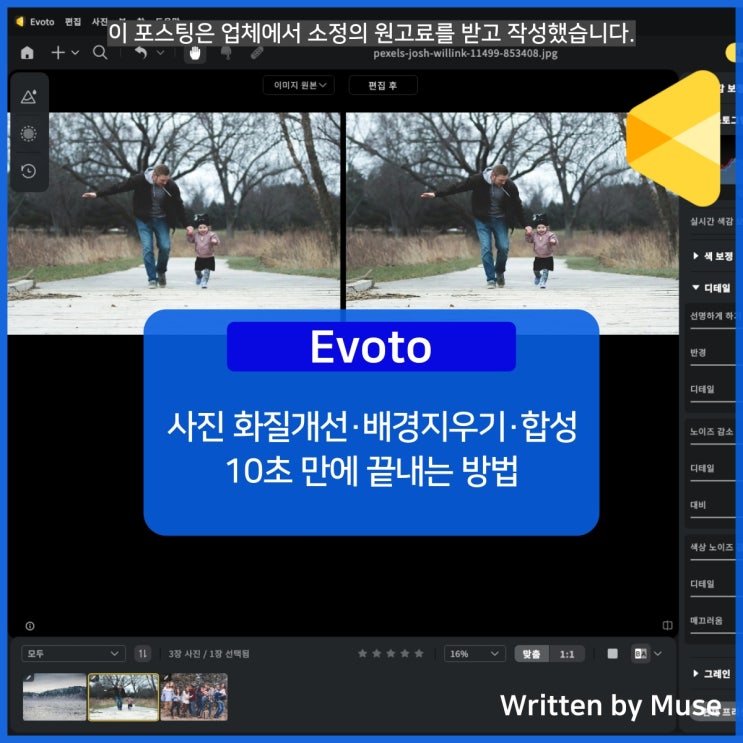The width and height of the screenshot is (743, 743).
Task: Click the Evoto logo in the menu bar
Action: [20, 22]
